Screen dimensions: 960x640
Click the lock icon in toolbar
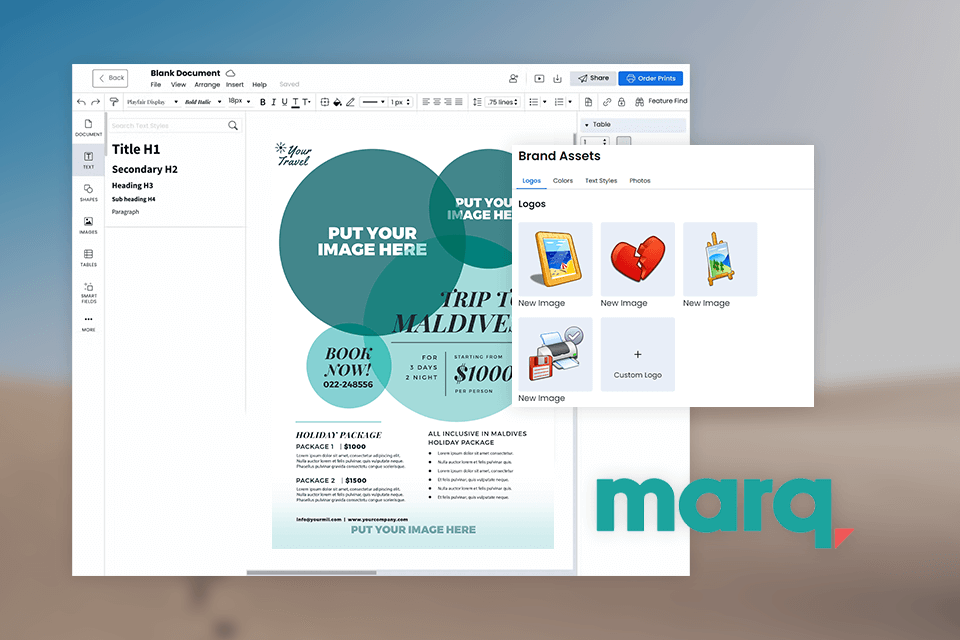[x=621, y=102]
